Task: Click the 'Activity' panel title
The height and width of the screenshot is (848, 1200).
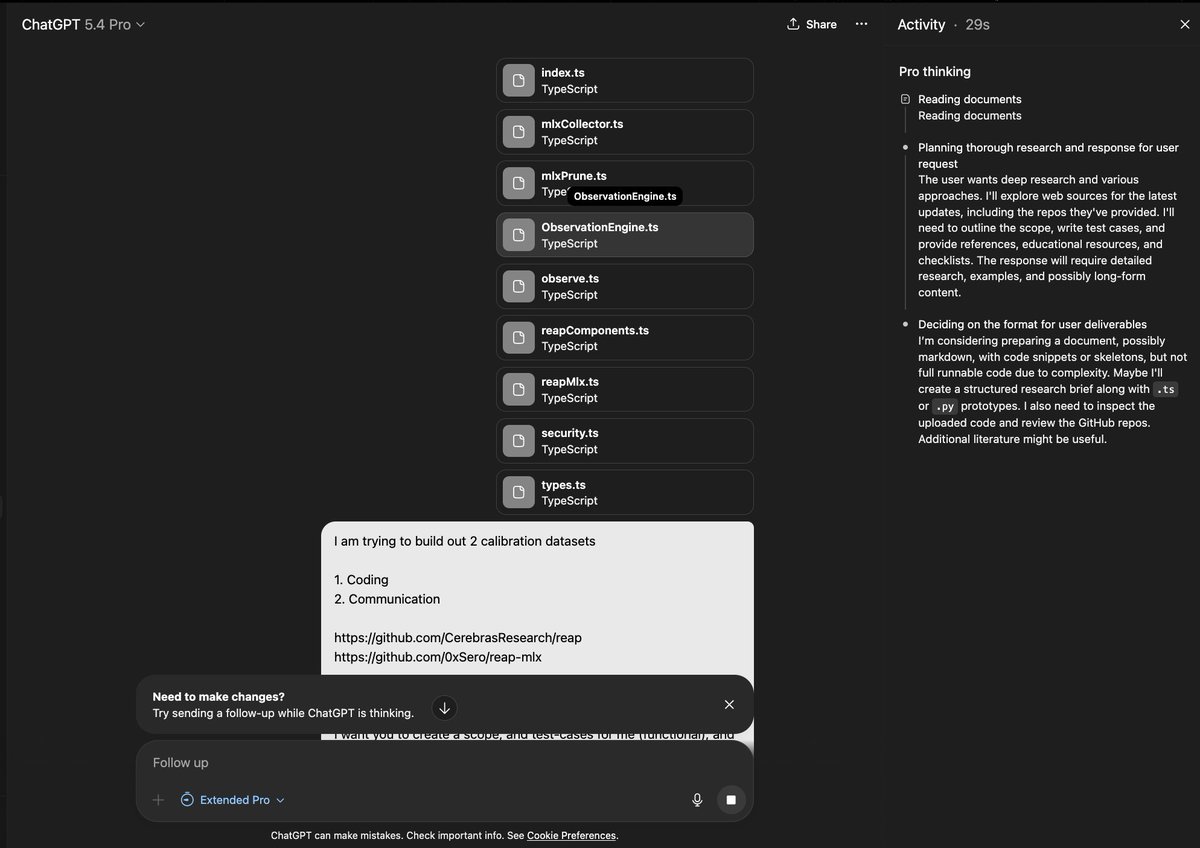Action: point(921,24)
